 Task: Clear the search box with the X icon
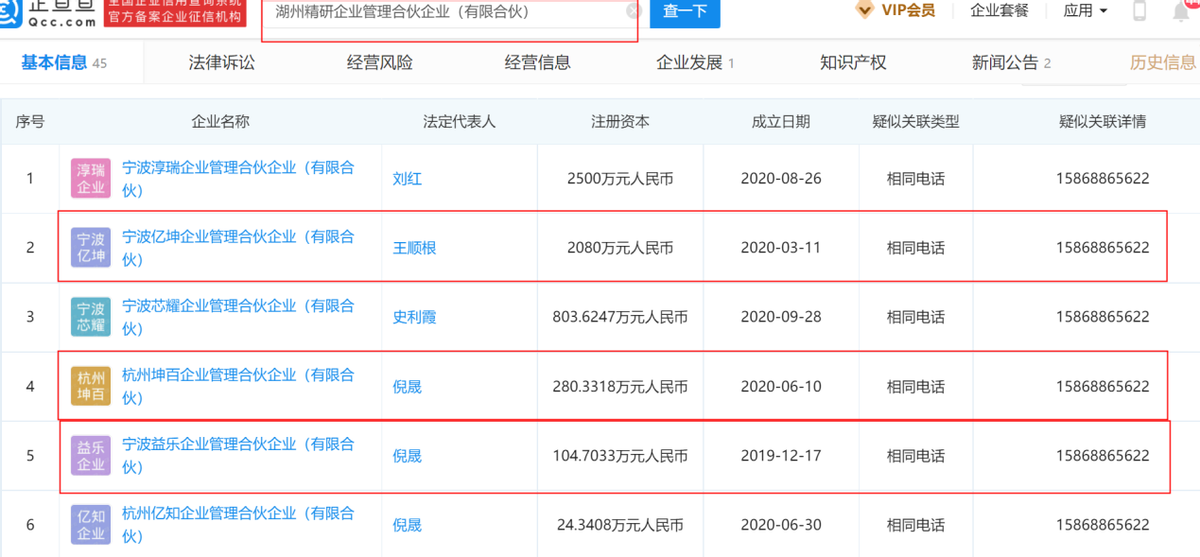point(633,12)
